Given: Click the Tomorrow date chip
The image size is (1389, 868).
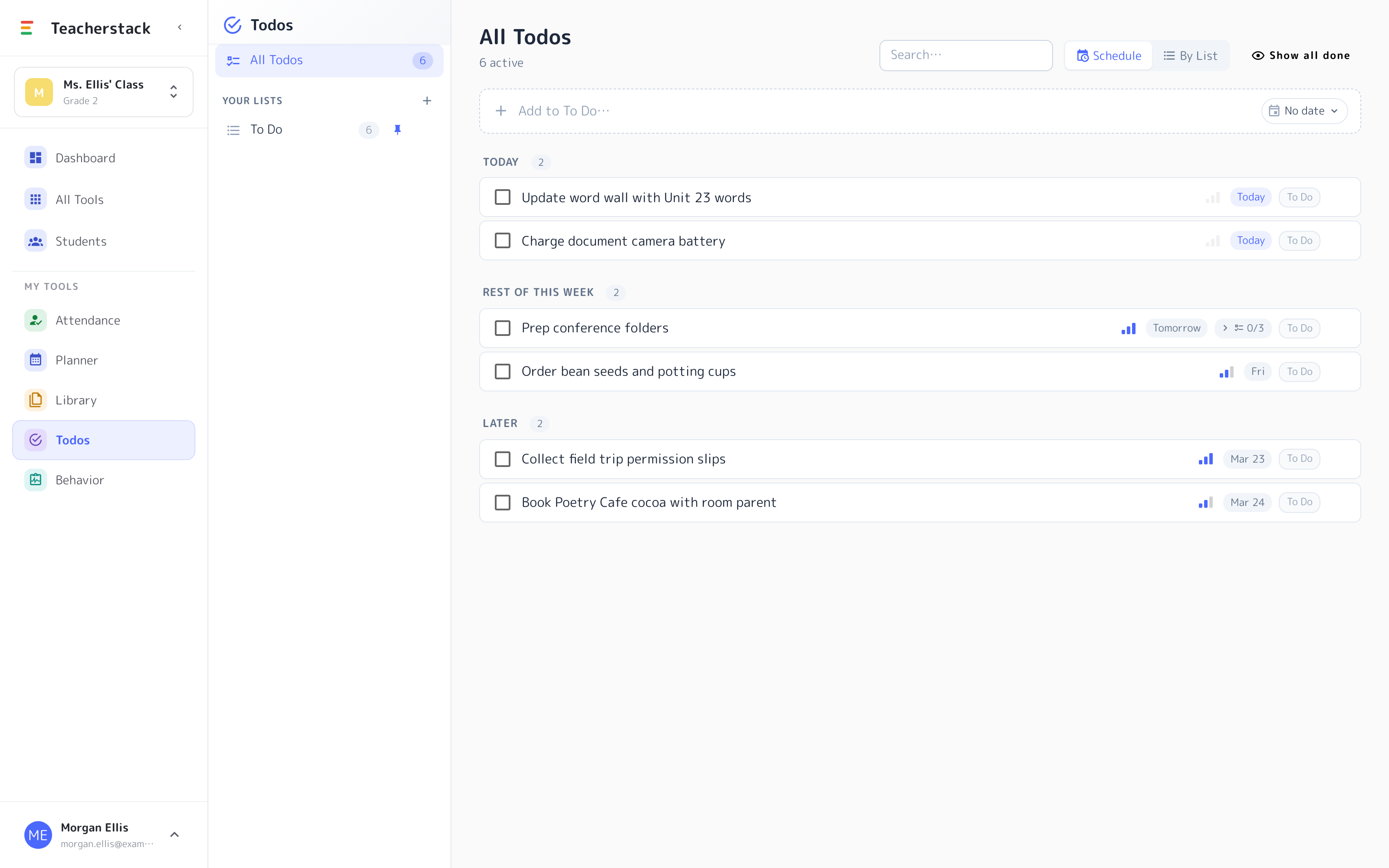Looking at the screenshot, I should [1176, 329].
